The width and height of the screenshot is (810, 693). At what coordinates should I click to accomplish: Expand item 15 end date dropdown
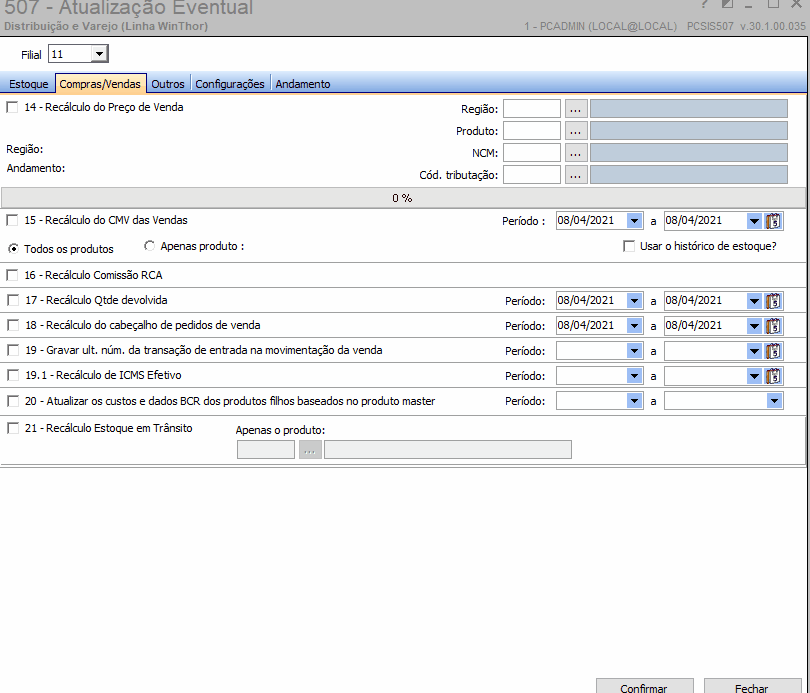pos(754,221)
